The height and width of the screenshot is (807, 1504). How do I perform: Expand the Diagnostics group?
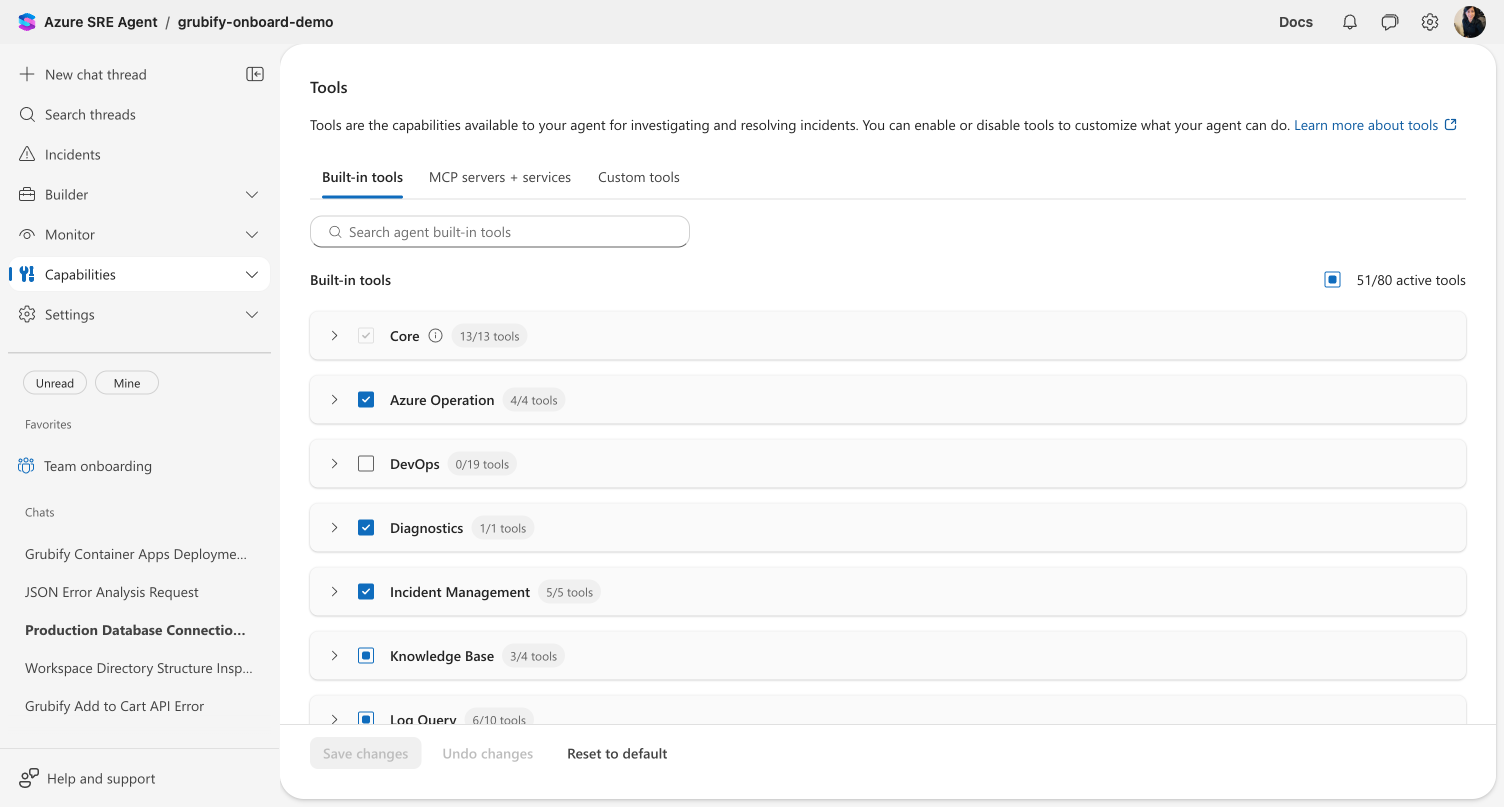click(x=335, y=528)
